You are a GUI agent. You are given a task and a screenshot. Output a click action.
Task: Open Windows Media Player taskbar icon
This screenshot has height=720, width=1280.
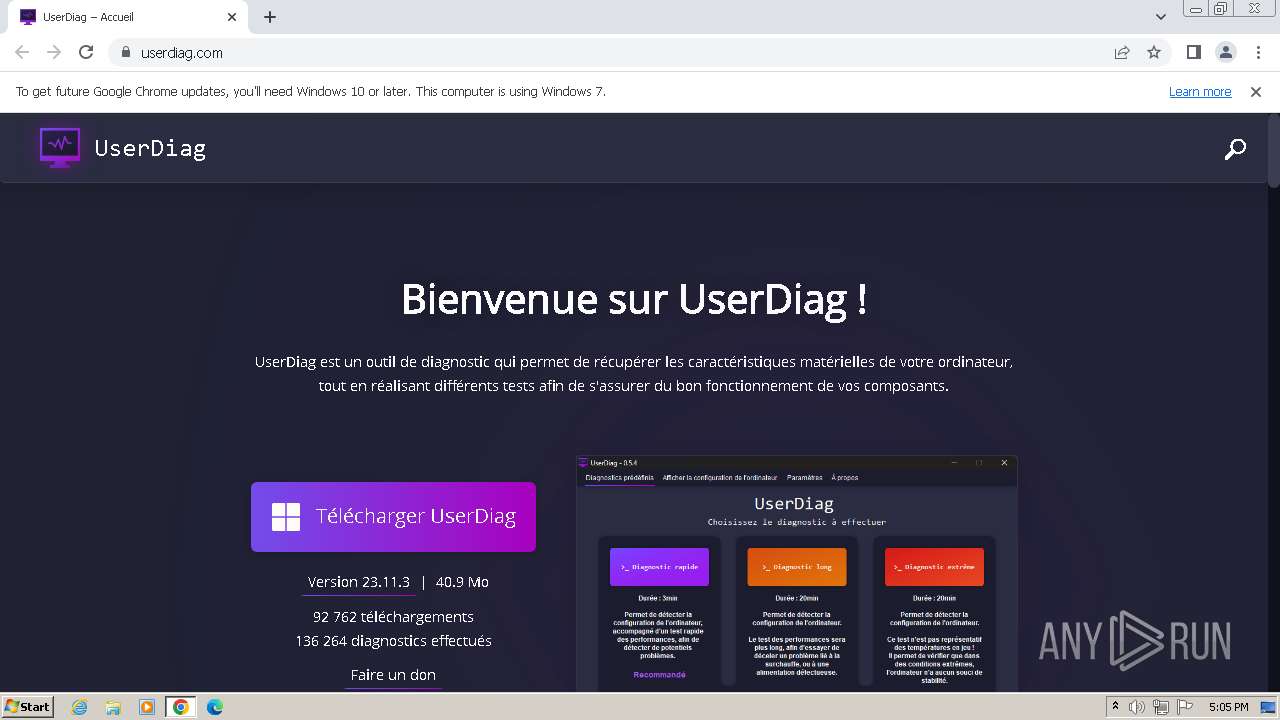click(147, 707)
